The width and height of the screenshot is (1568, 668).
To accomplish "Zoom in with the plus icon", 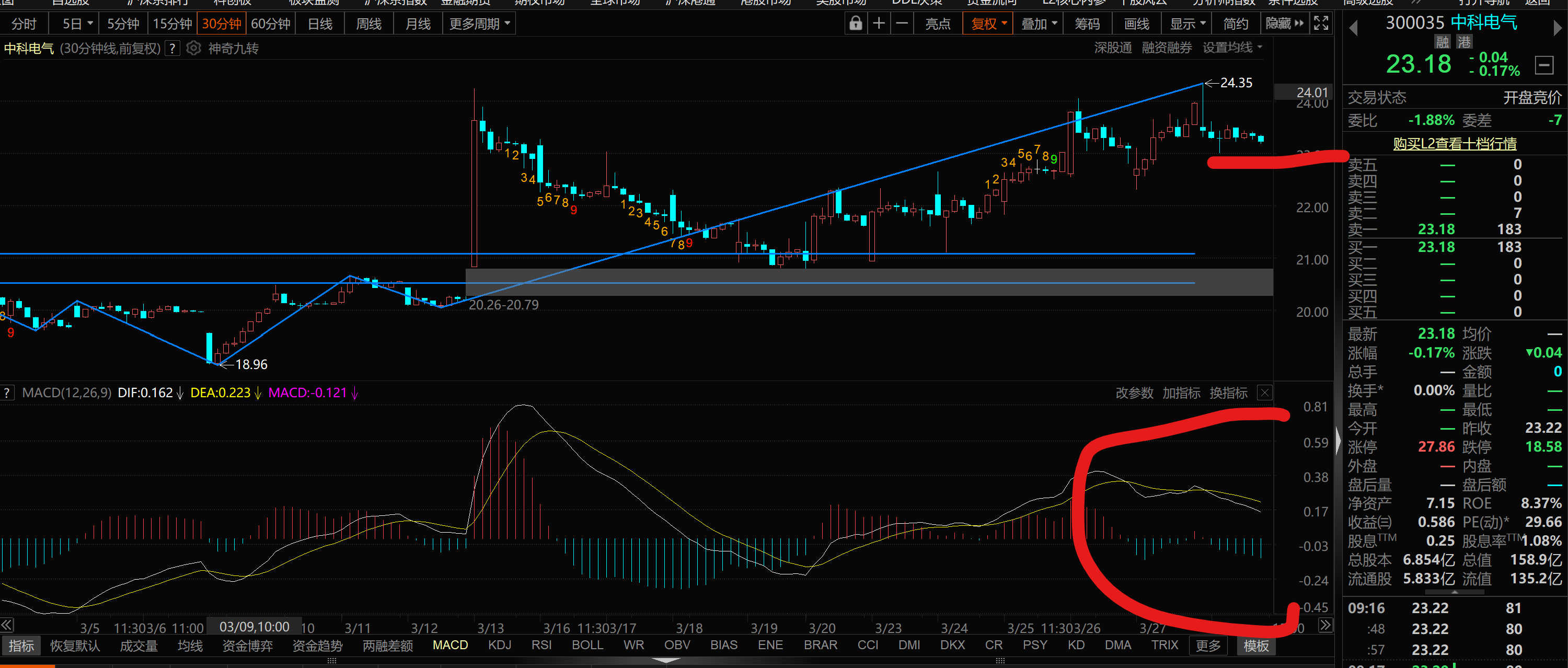I will [x=879, y=24].
